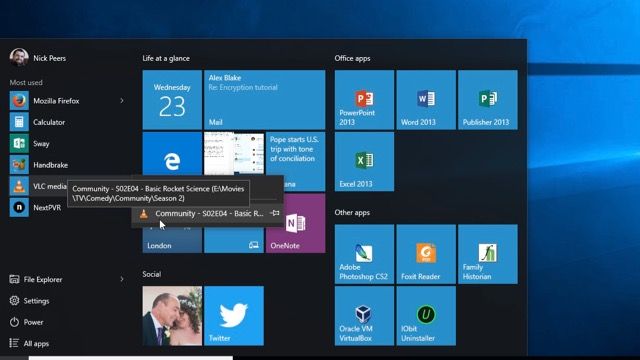Open the Mail tile from Alex Blake
This screenshot has height=360, width=640.
click(x=264, y=100)
